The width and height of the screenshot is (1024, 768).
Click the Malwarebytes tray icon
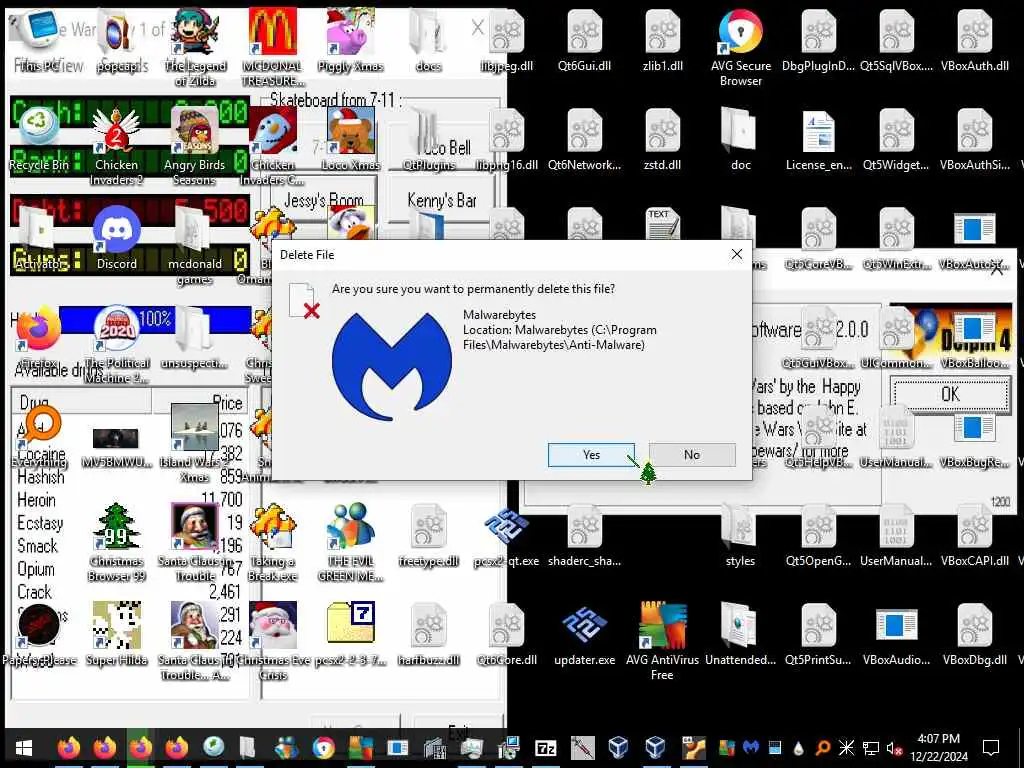click(x=751, y=747)
